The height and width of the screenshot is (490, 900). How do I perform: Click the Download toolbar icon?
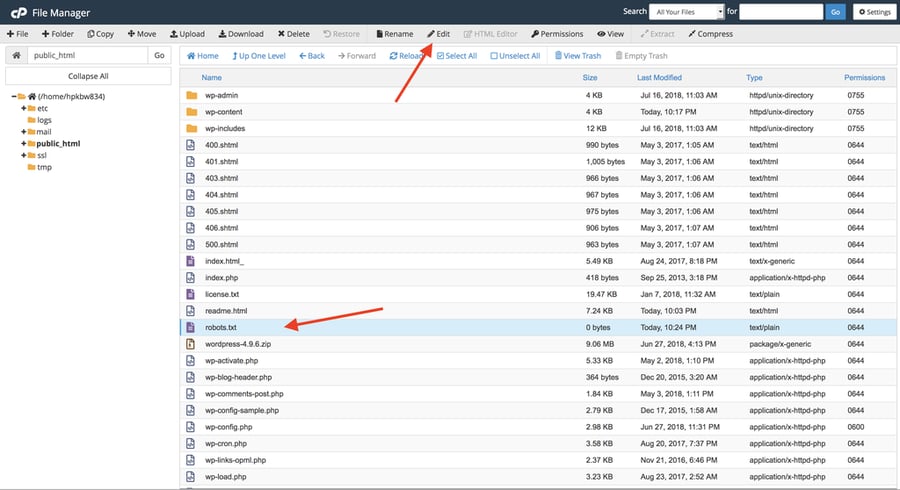(222, 34)
